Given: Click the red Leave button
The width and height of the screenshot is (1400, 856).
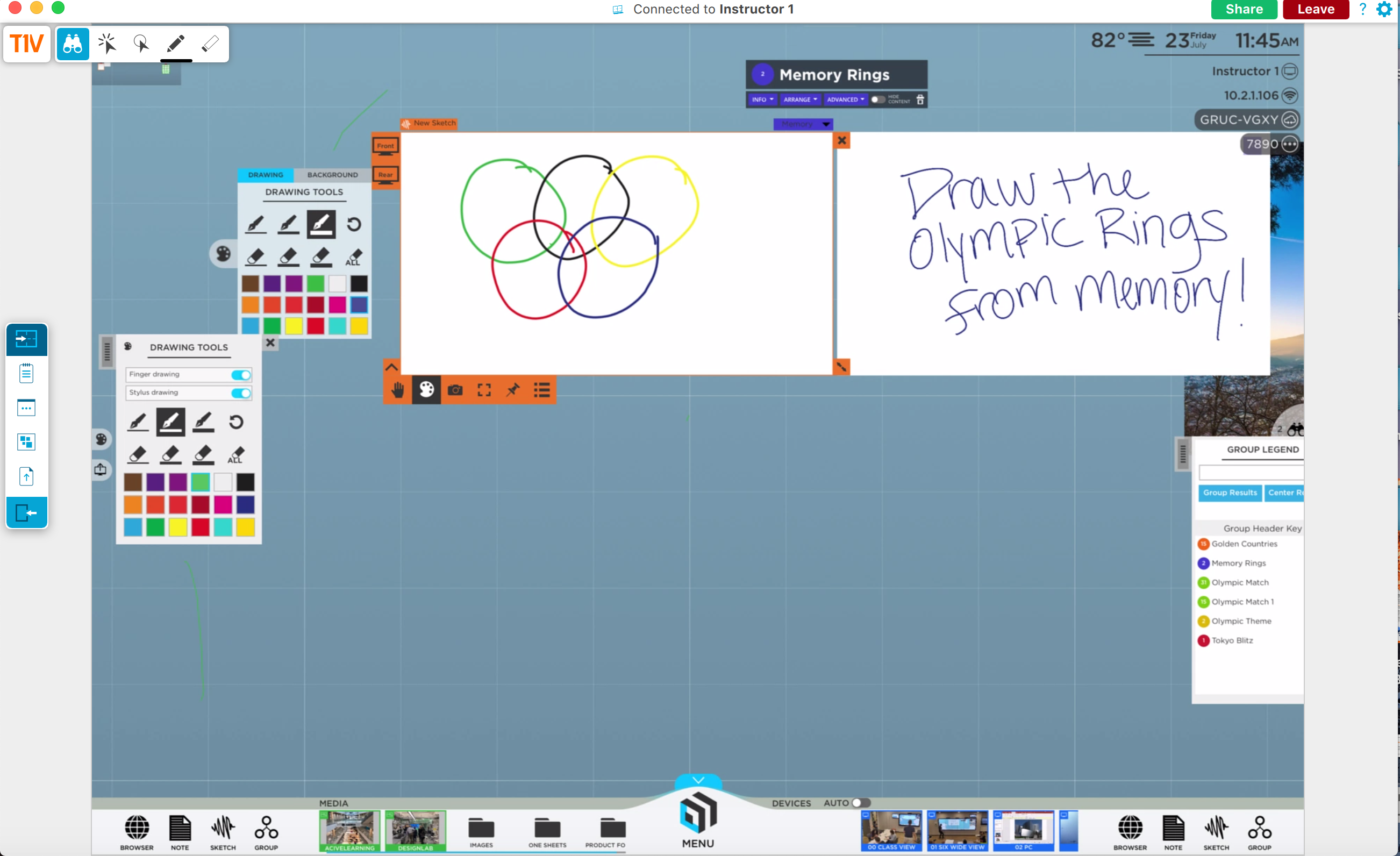Looking at the screenshot, I should [x=1316, y=9].
